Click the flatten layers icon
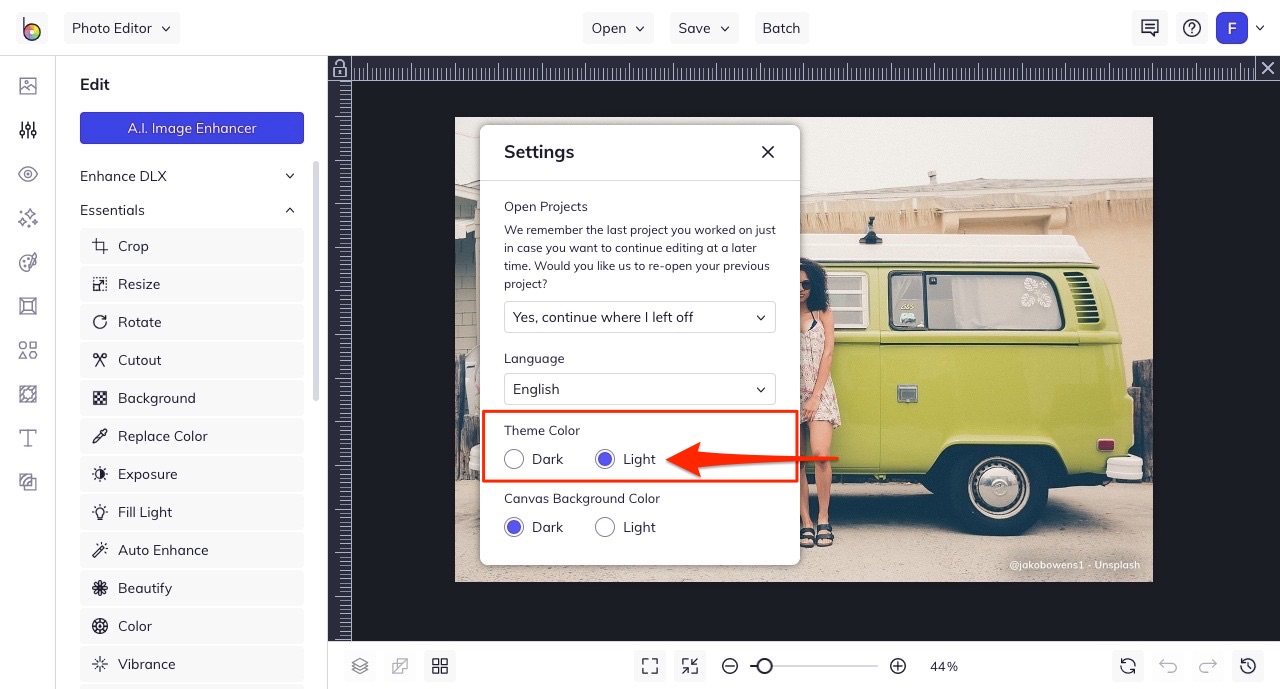The width and height of the screenshot is (1280, 689). tap(400, 666)
